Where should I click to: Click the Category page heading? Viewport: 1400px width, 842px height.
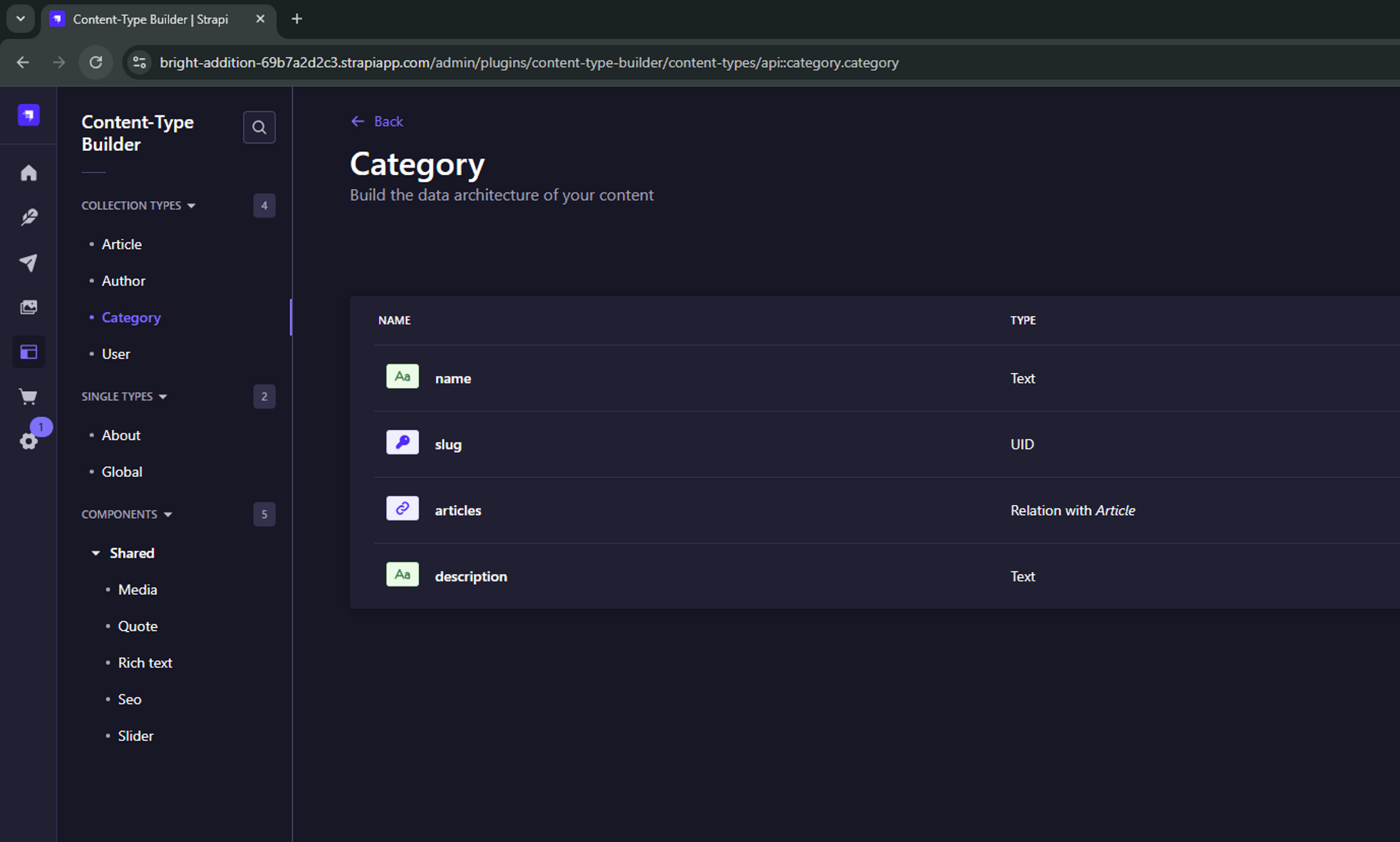[x=417, y=165]
